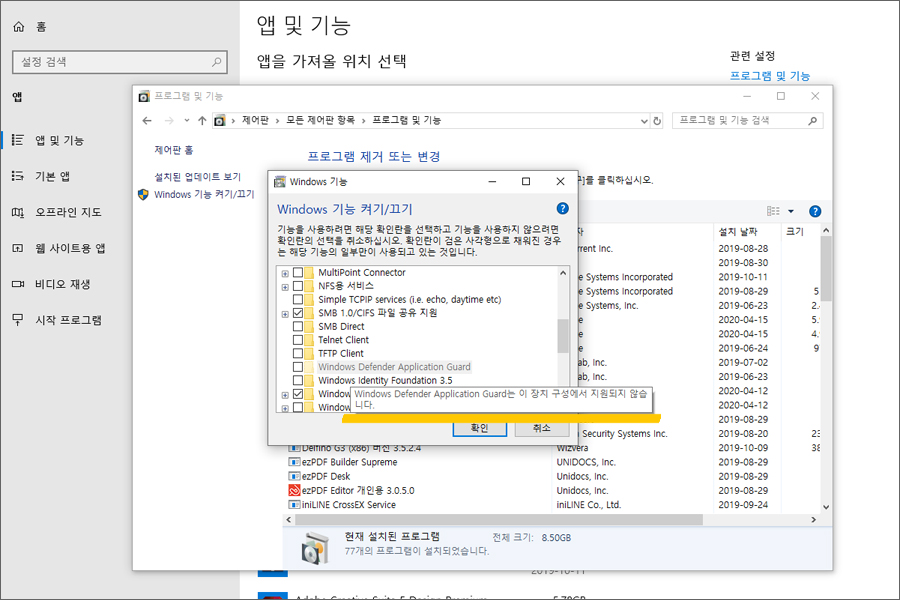Click the vertical scrollbar thumb in features list

[x=563, y=336]
